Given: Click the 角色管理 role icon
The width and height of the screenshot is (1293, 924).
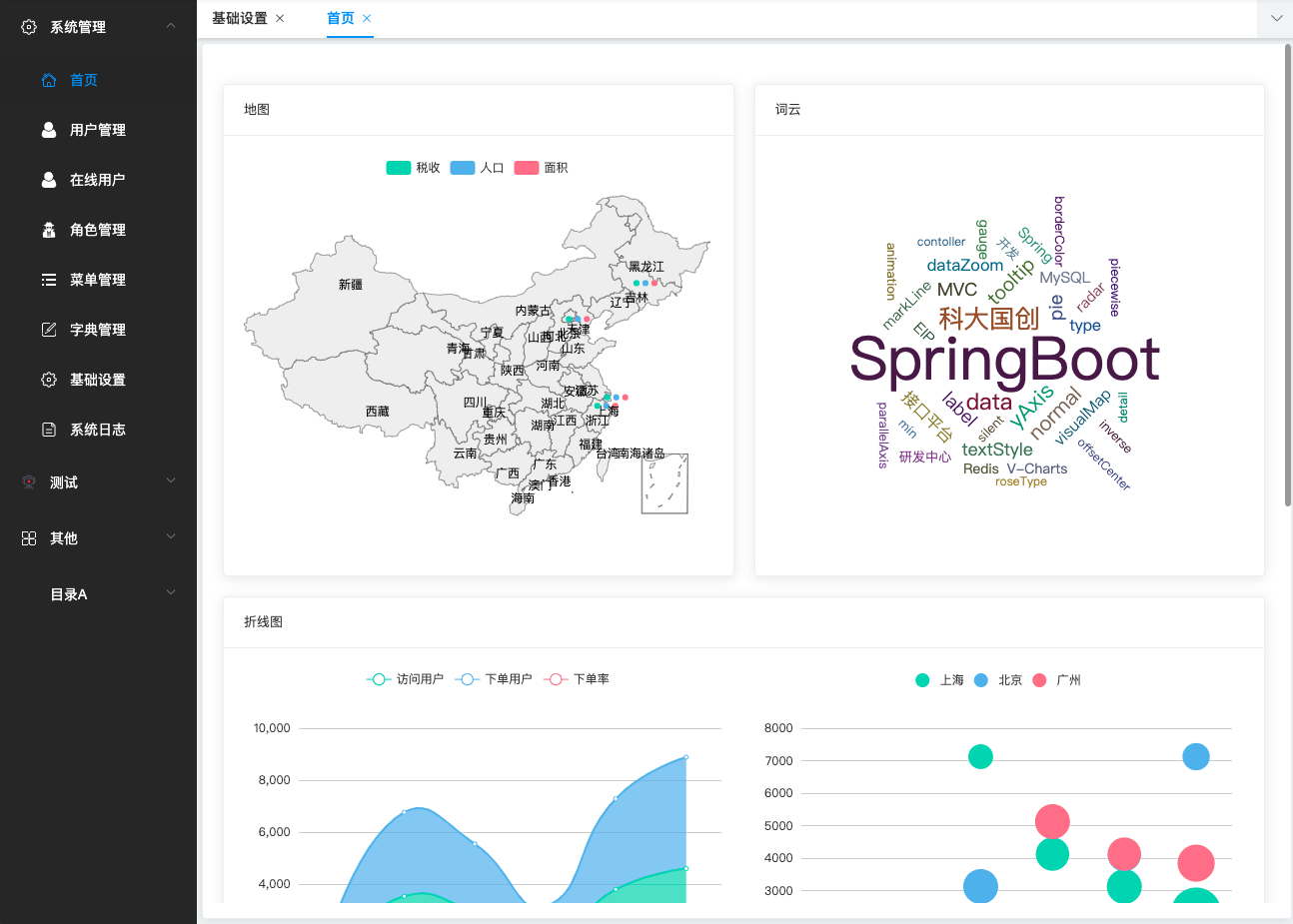Looking at the screenshot, I should (x=49, y=230).
